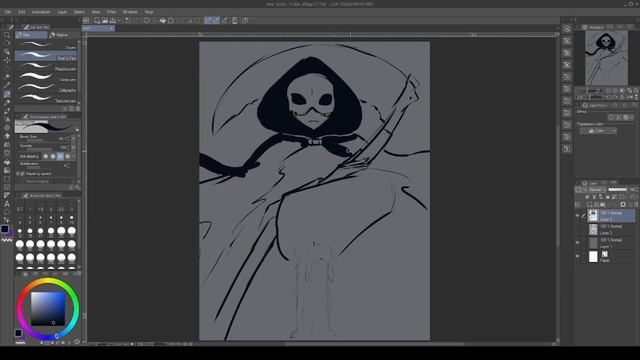Screen dimensions: 640x360
Task: Collapse the Layer Property panel arrow
Action: 578,105
